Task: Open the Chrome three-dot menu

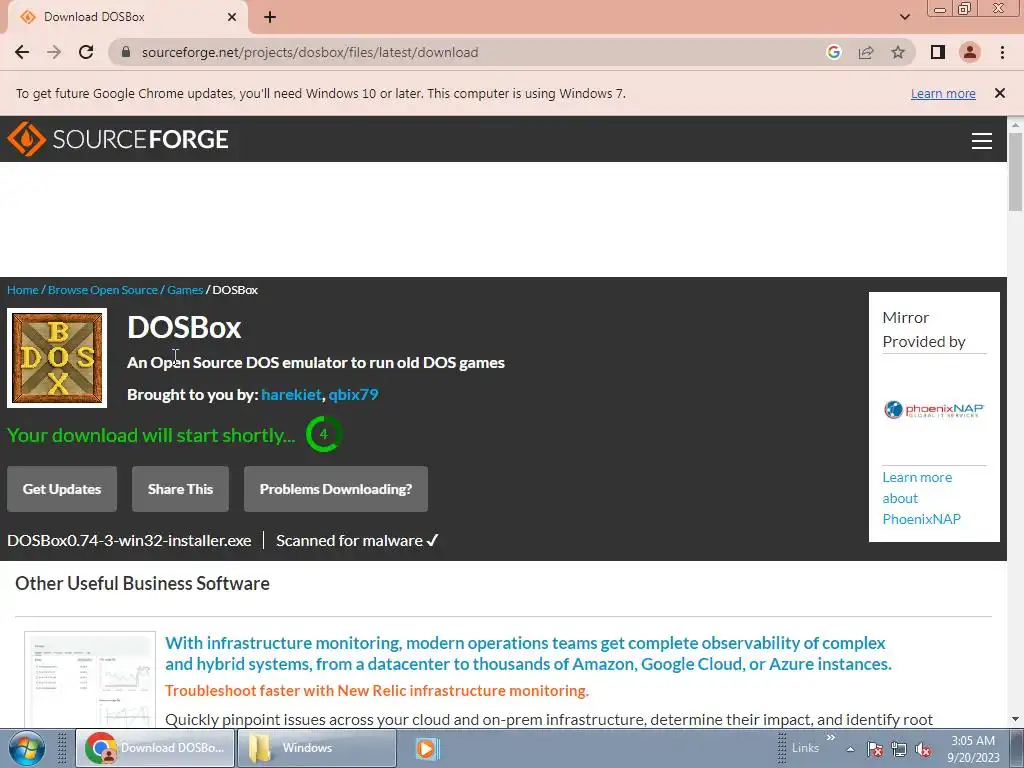Action: coord(1002,52)
